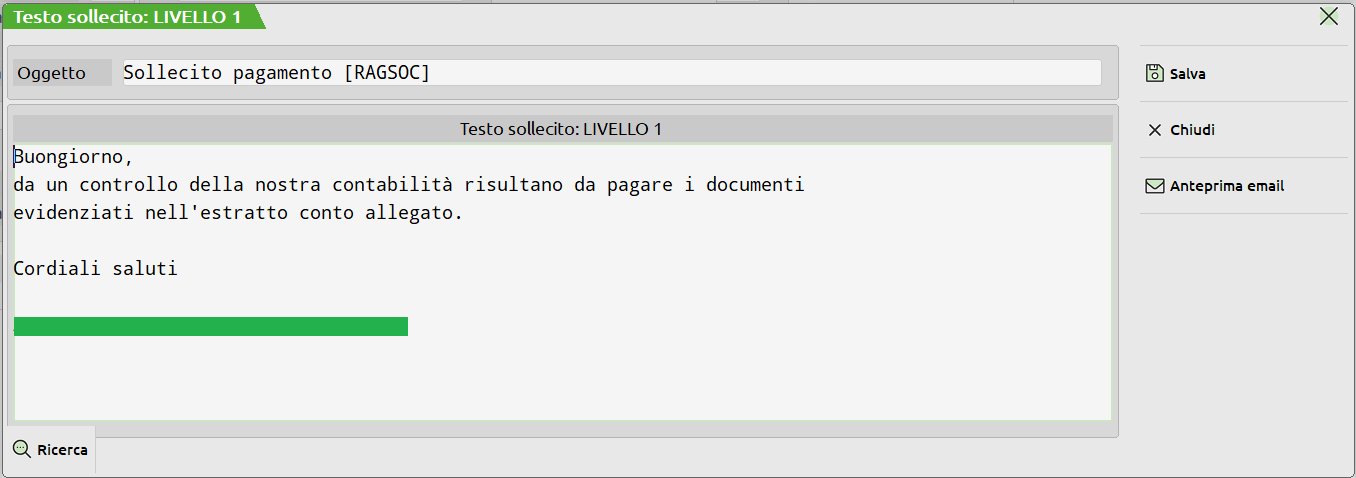Click the Salva floppy disk icon
This screenshot has height=478, width=1356.
point(1155,74)
